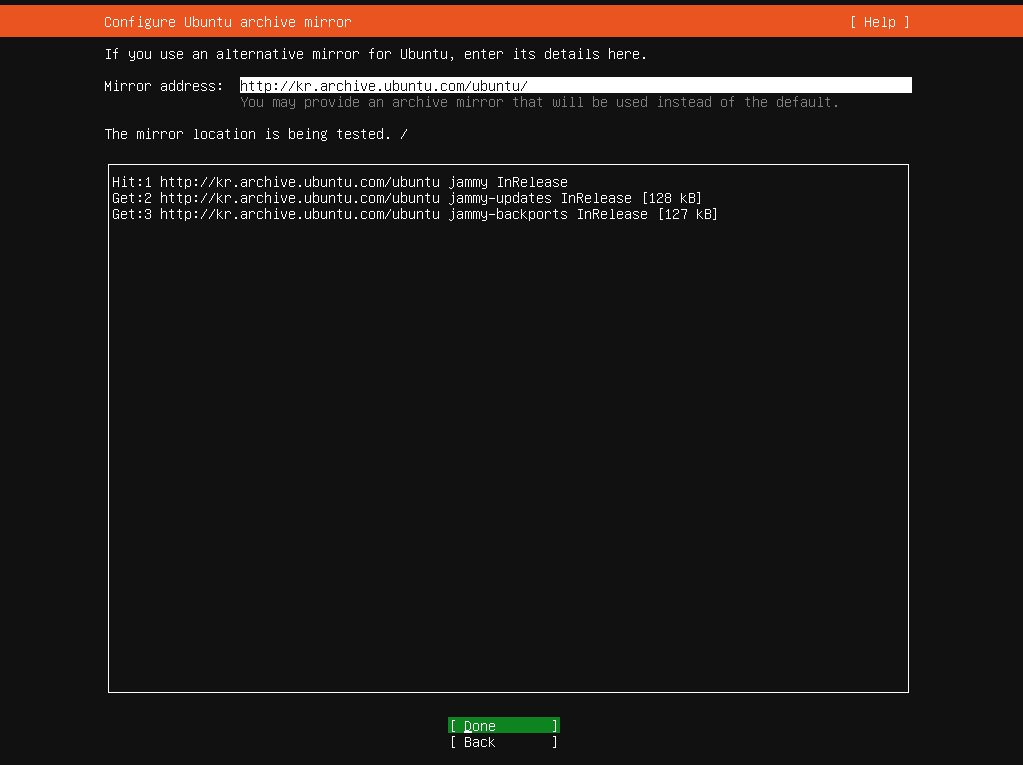Go to the previous screen with Back
The height and width of the screenshot is (765, 1023).
504,742
